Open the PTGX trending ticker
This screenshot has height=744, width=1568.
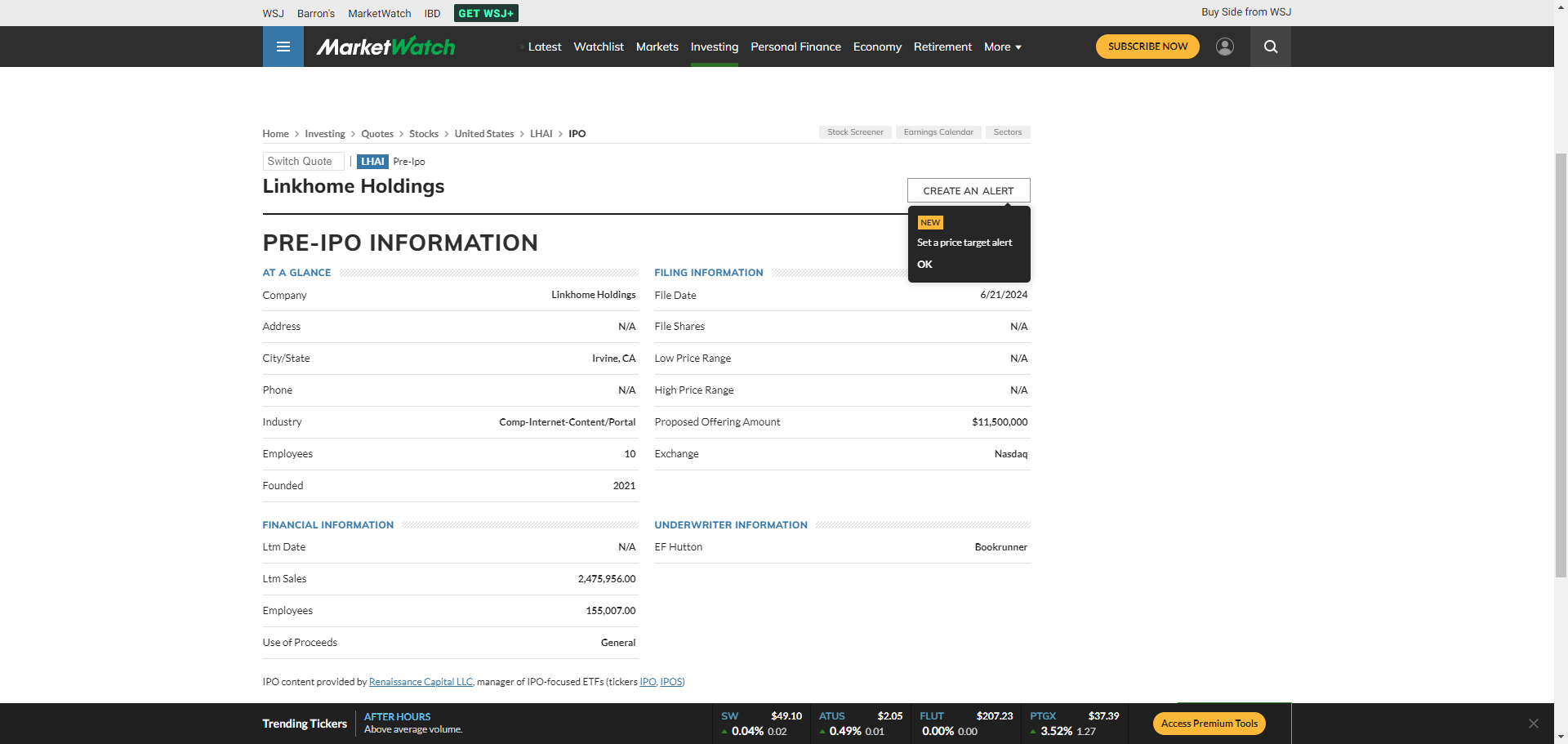[x=1074, y=724]
